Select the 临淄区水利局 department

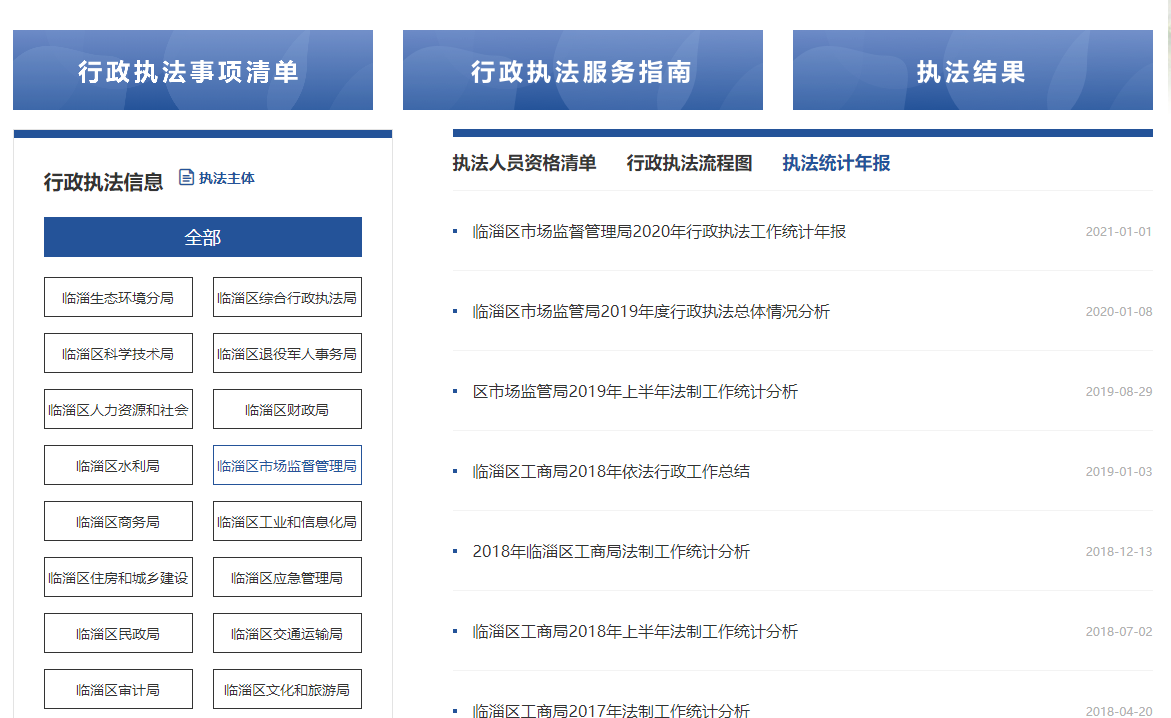[x=118, y=466]
